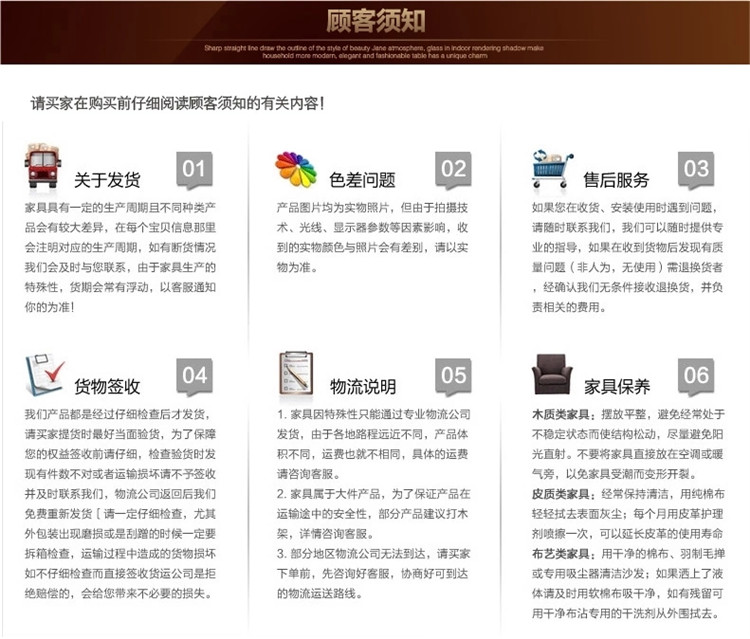The image size is (750, 639).
Task: Select the 物流说明 section heading
Action: [x=363, y=386]
